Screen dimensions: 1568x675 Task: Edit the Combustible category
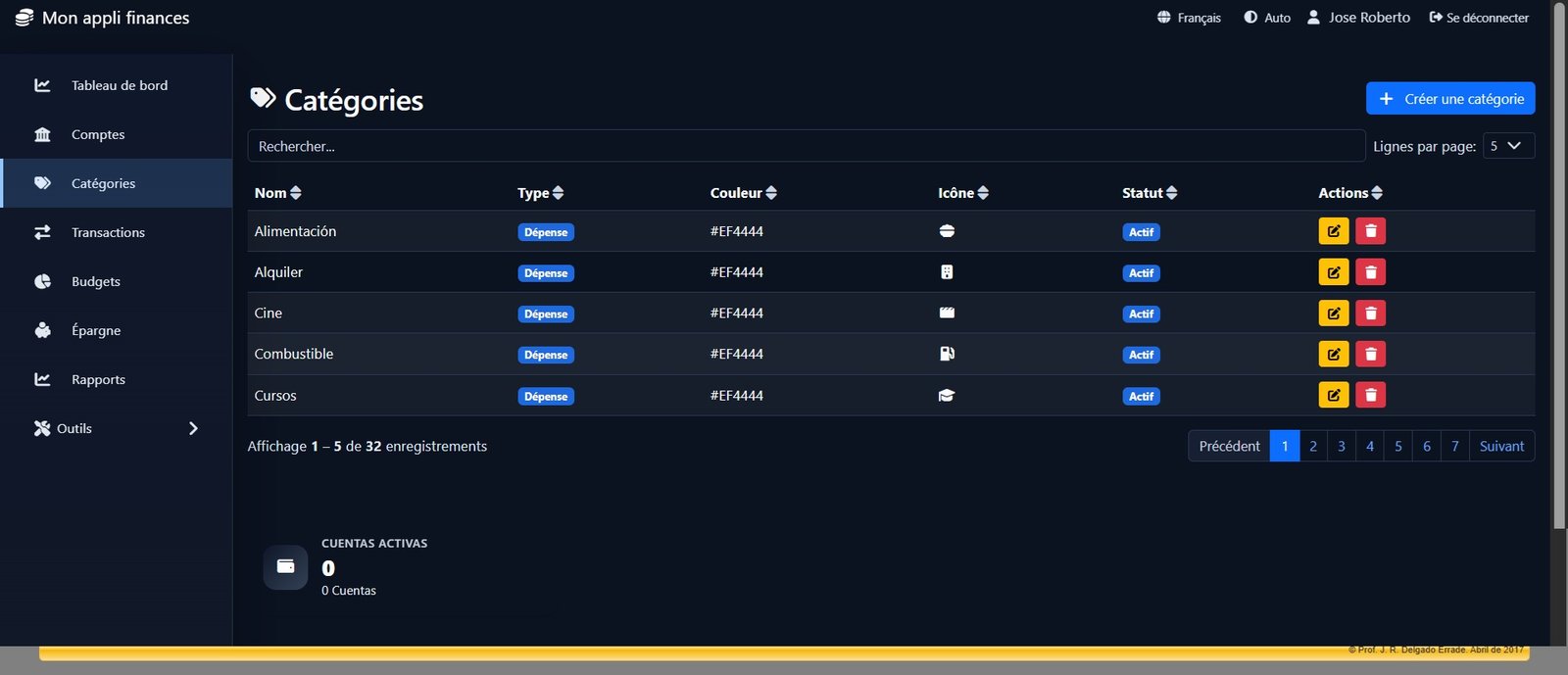point(1334,354)
